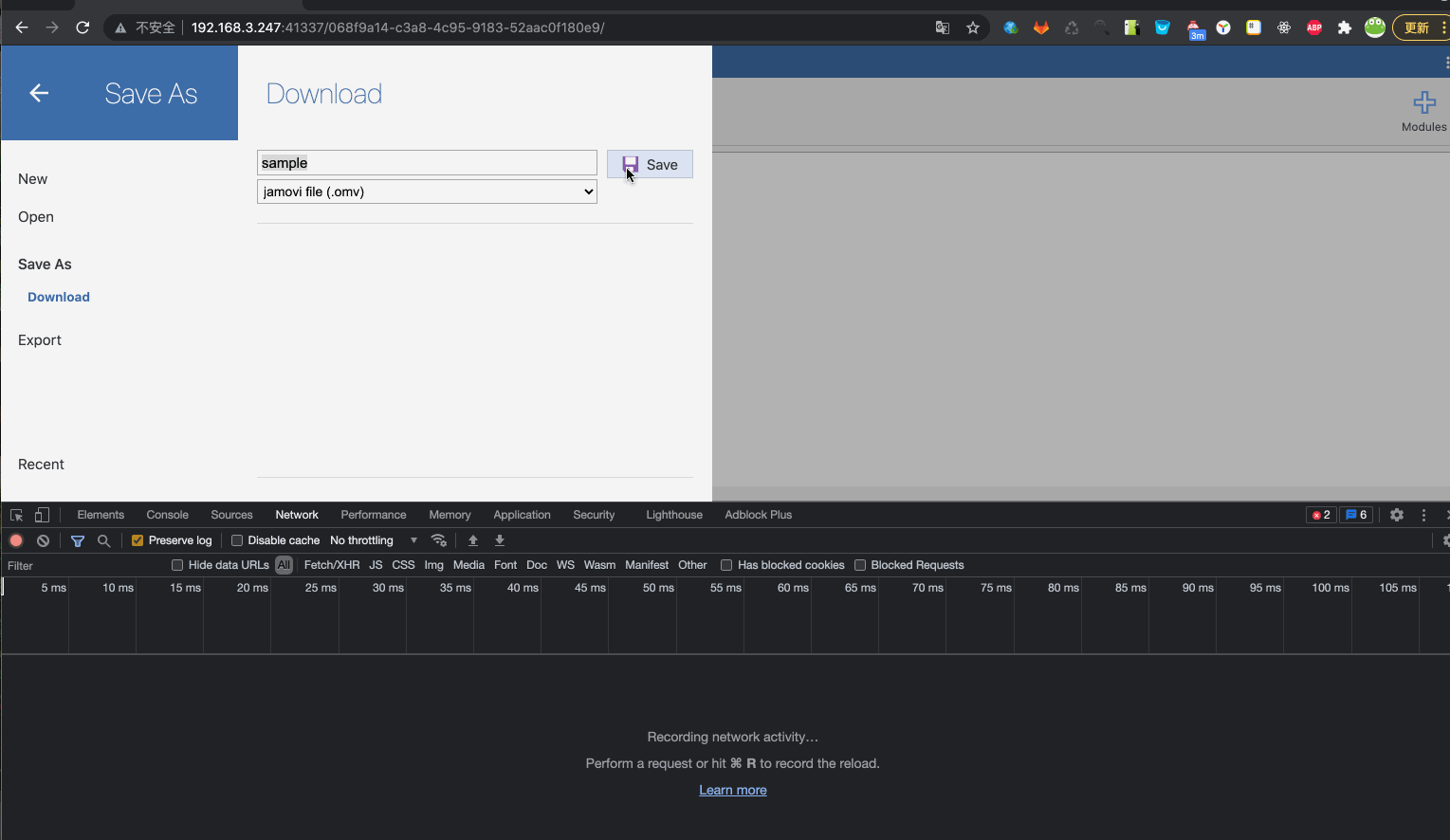Click the sample filename input field
This screenshot has width=1450, height=840.
[x=426, y=162]
